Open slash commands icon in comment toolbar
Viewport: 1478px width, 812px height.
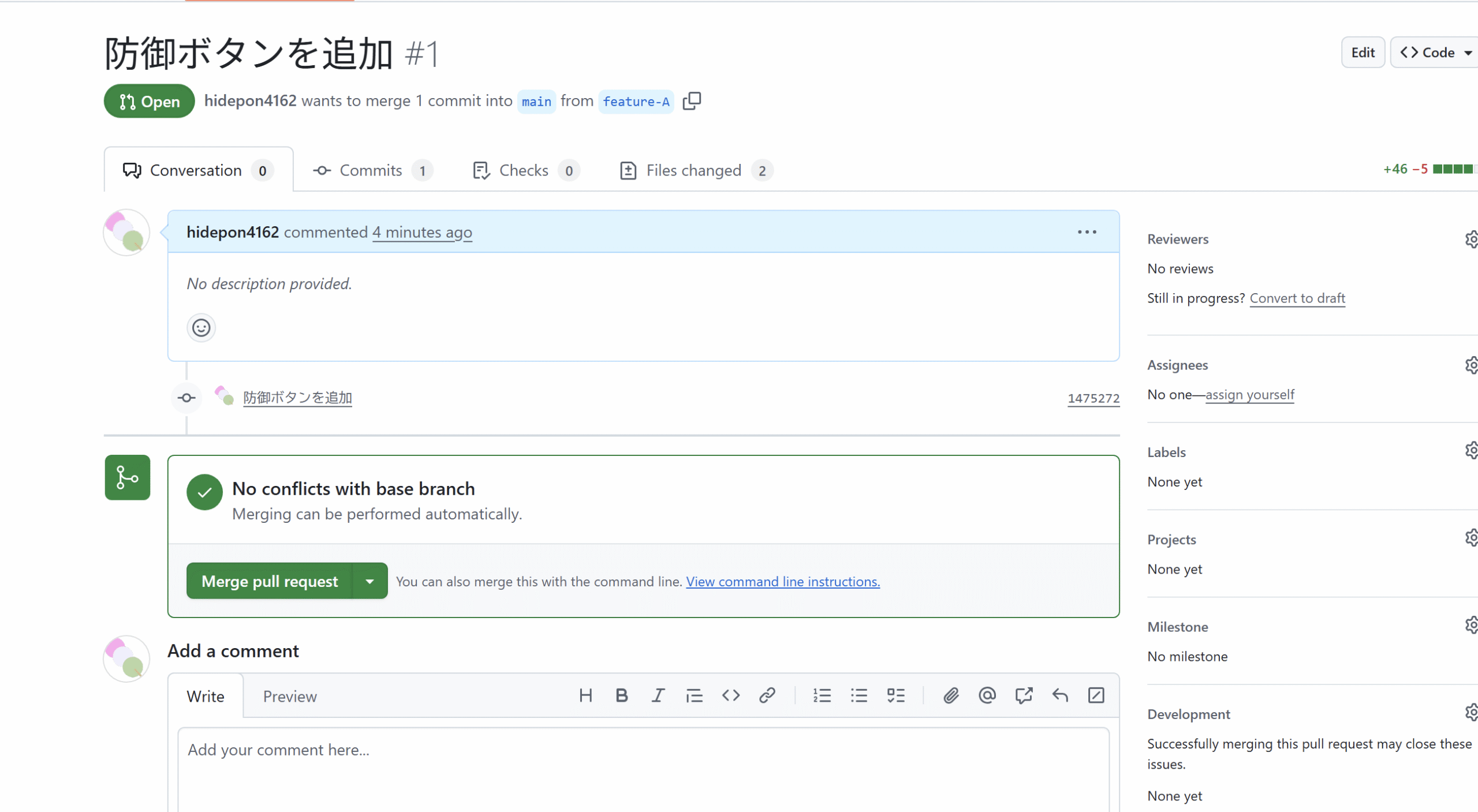1096,695
